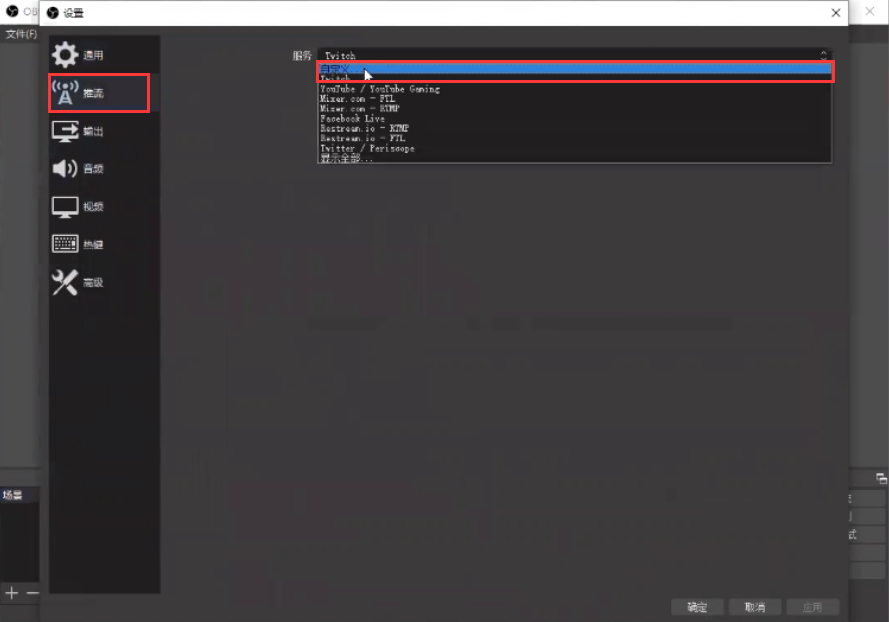Collapse the 服务 service dropdown showing Twitch
The height and width of the screenshot is (622, 889).
pyautogui.click(x=574, y=56)
